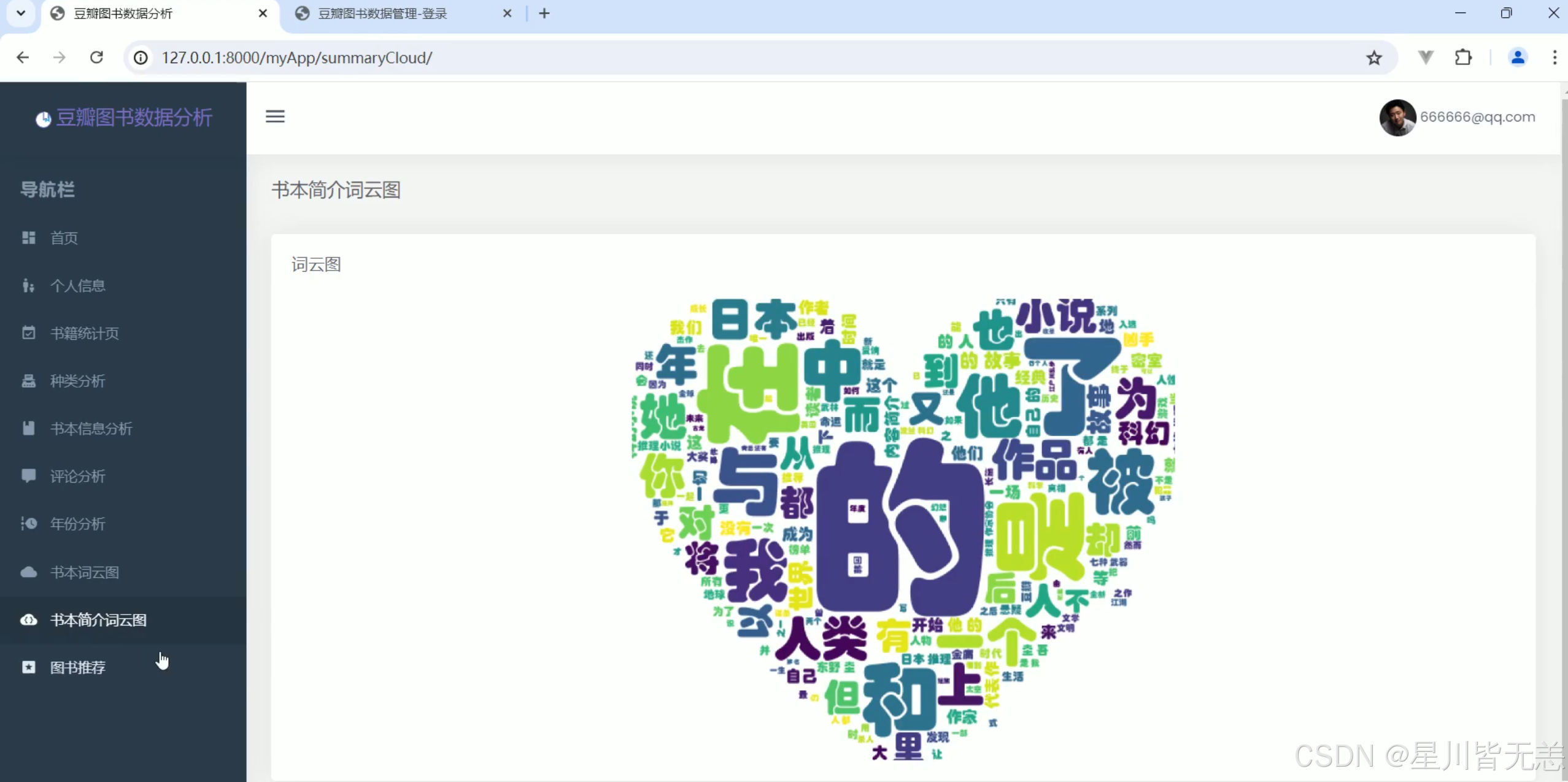The height and width of the screenshot is (782, 1568).
Task: Click the 个人信息 person icon
Action: (x=29, y=286)
